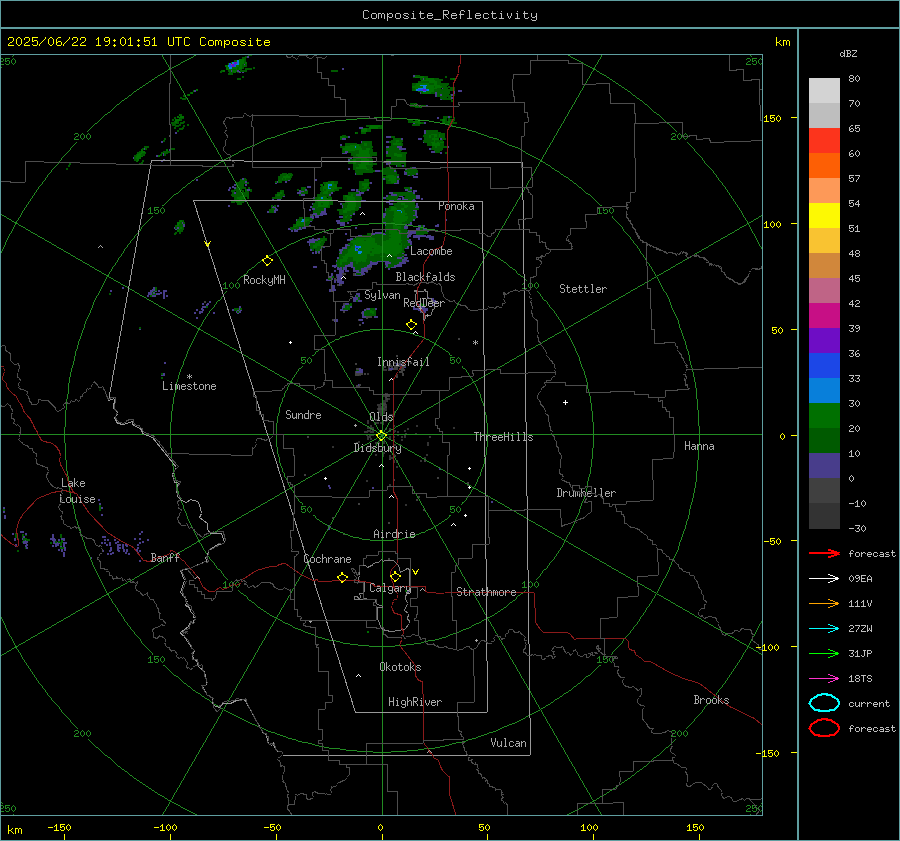Click the yellow diamond marker below RedDeer

411,325
